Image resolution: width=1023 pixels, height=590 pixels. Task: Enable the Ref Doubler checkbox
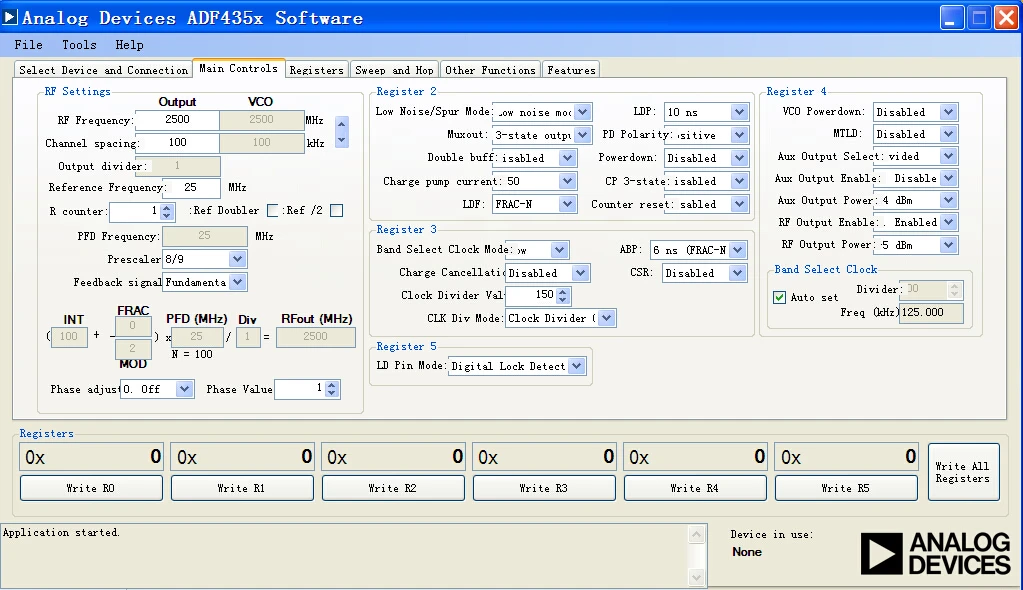pos(273,211)
